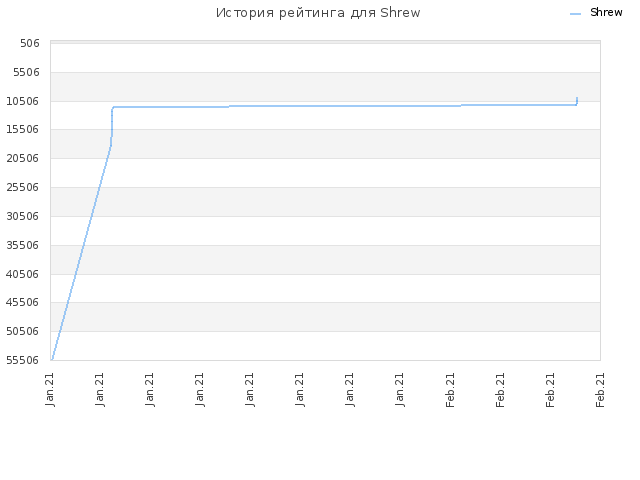Select the 30506 y-axis label
The width and height of the screenshot is (640, 480).
pos(23,216)
